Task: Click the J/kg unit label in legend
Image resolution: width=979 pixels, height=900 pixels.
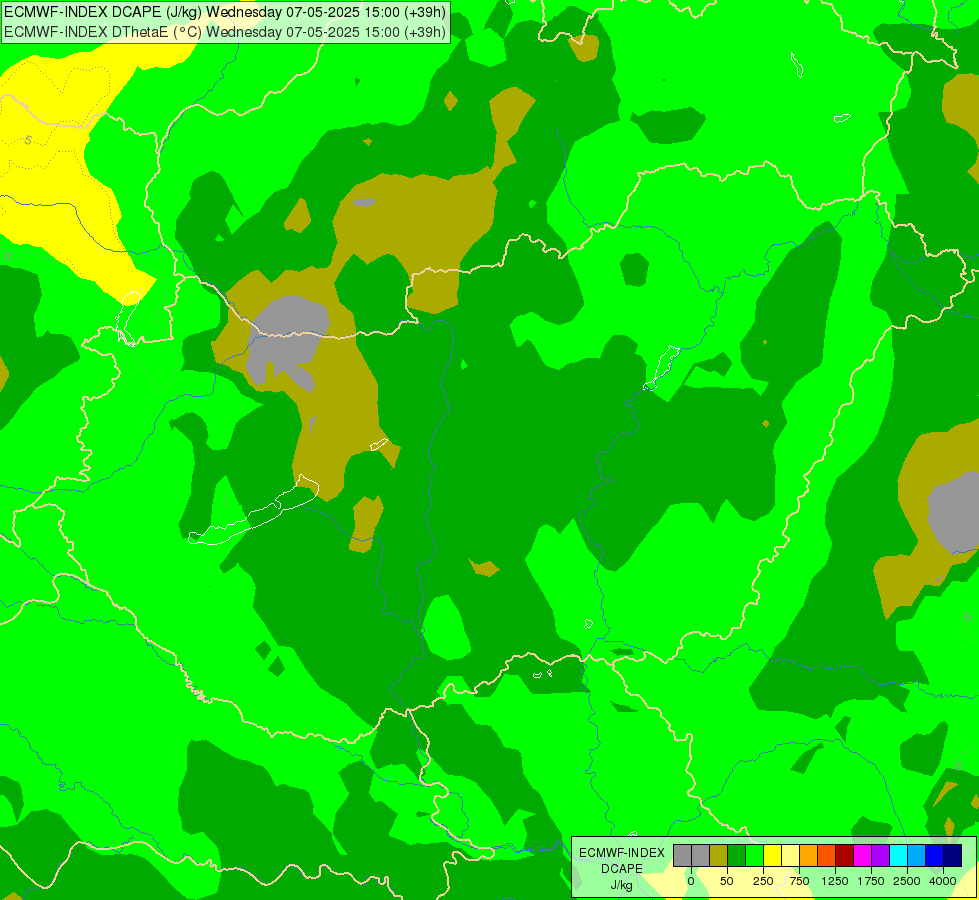Action: [x=622, y=885]
